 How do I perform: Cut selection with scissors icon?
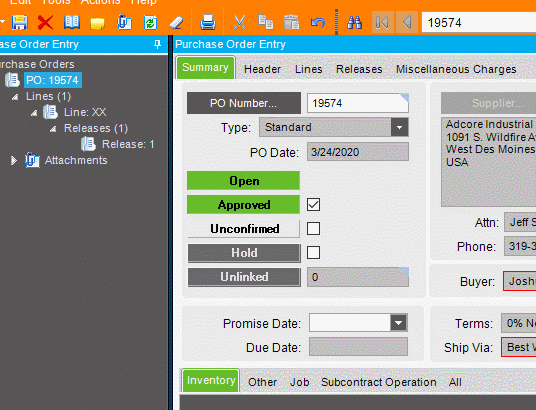click(x=240, y=23)
